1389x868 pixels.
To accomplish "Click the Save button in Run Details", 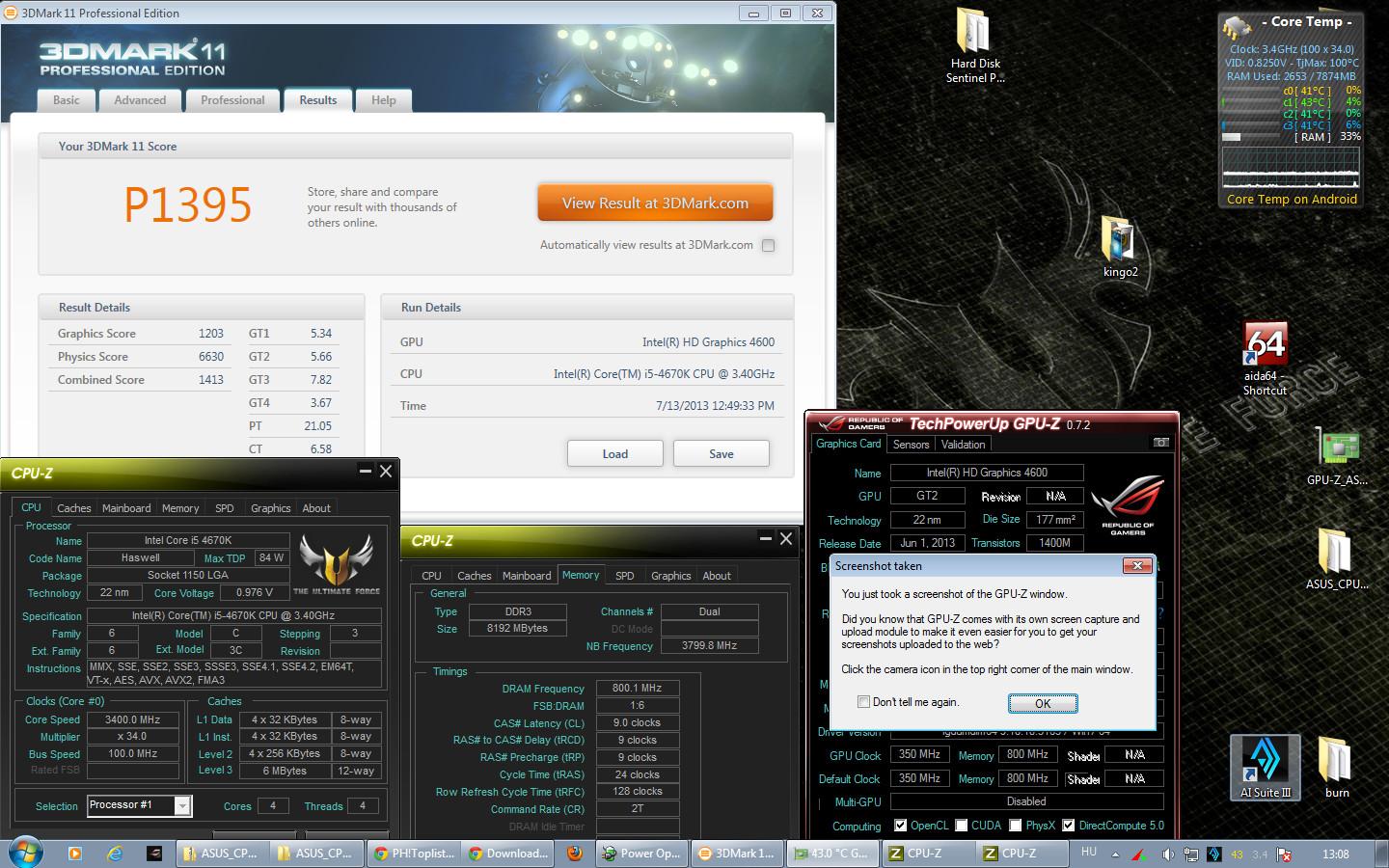I will 722,453.
